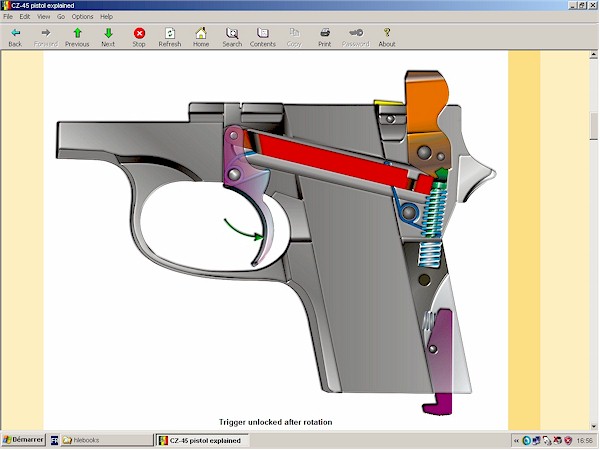Click the blue round system tray icon

pos(527,441)
